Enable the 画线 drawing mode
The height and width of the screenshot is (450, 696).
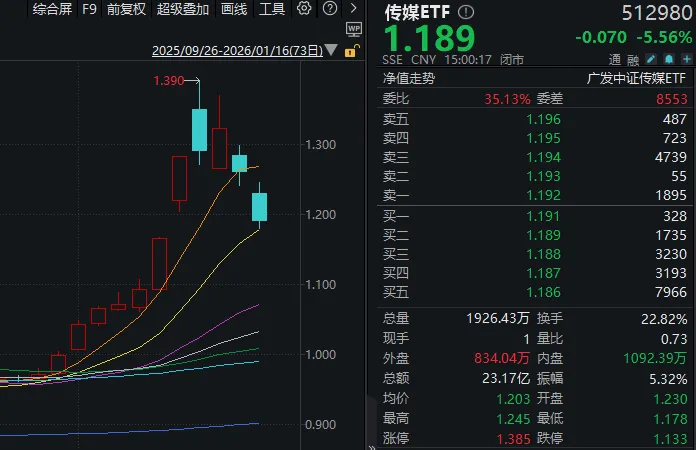[x=233, y=9]
